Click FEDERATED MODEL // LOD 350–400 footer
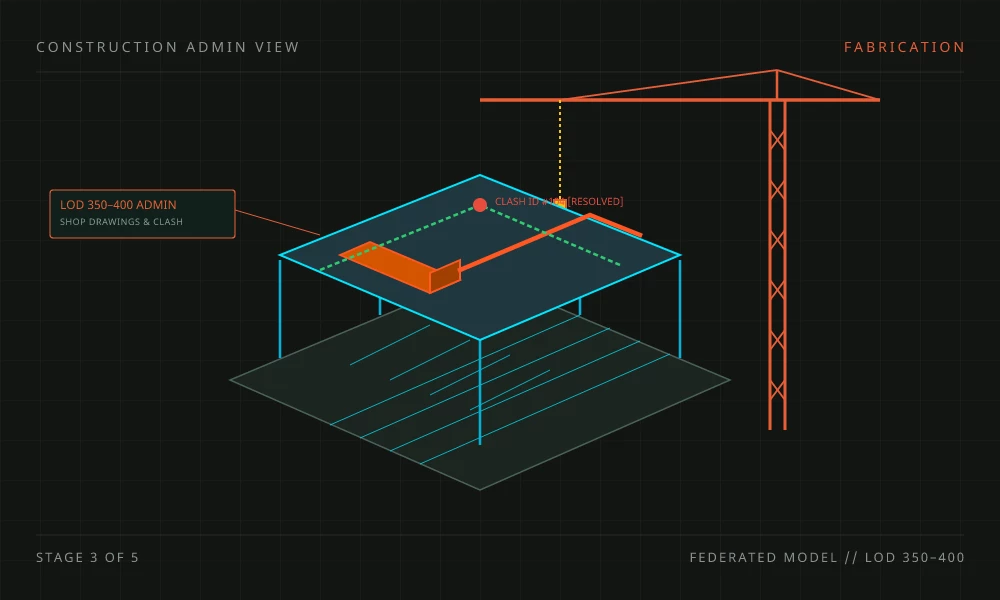This screenshot has height=600, width=1000. (x=827, y=557)
